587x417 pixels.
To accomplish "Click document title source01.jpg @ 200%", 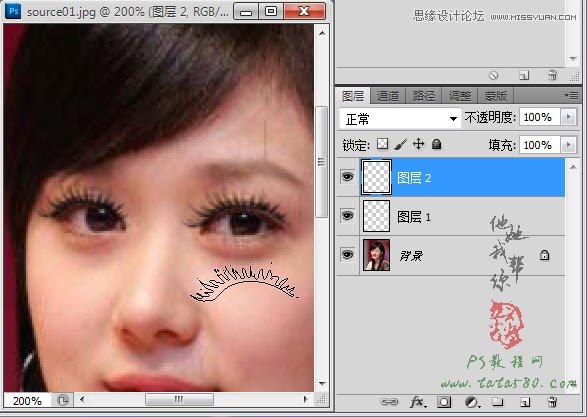I will tap(85, 12).
